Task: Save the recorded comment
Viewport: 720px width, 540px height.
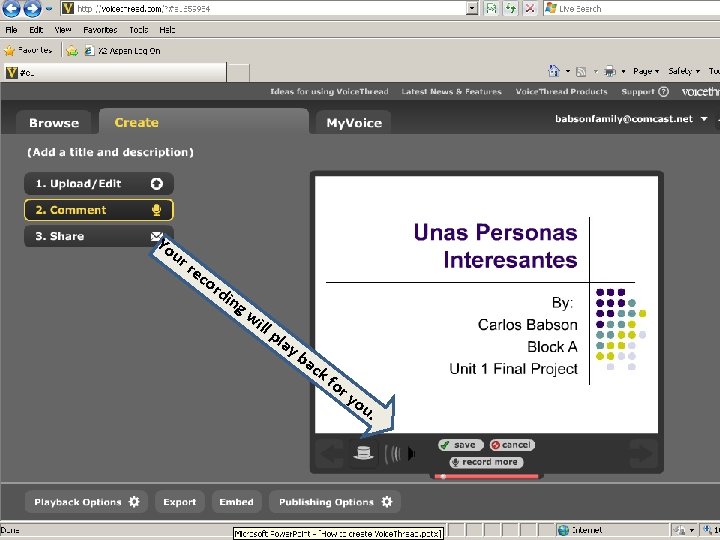Action: [x=461, y=445]
